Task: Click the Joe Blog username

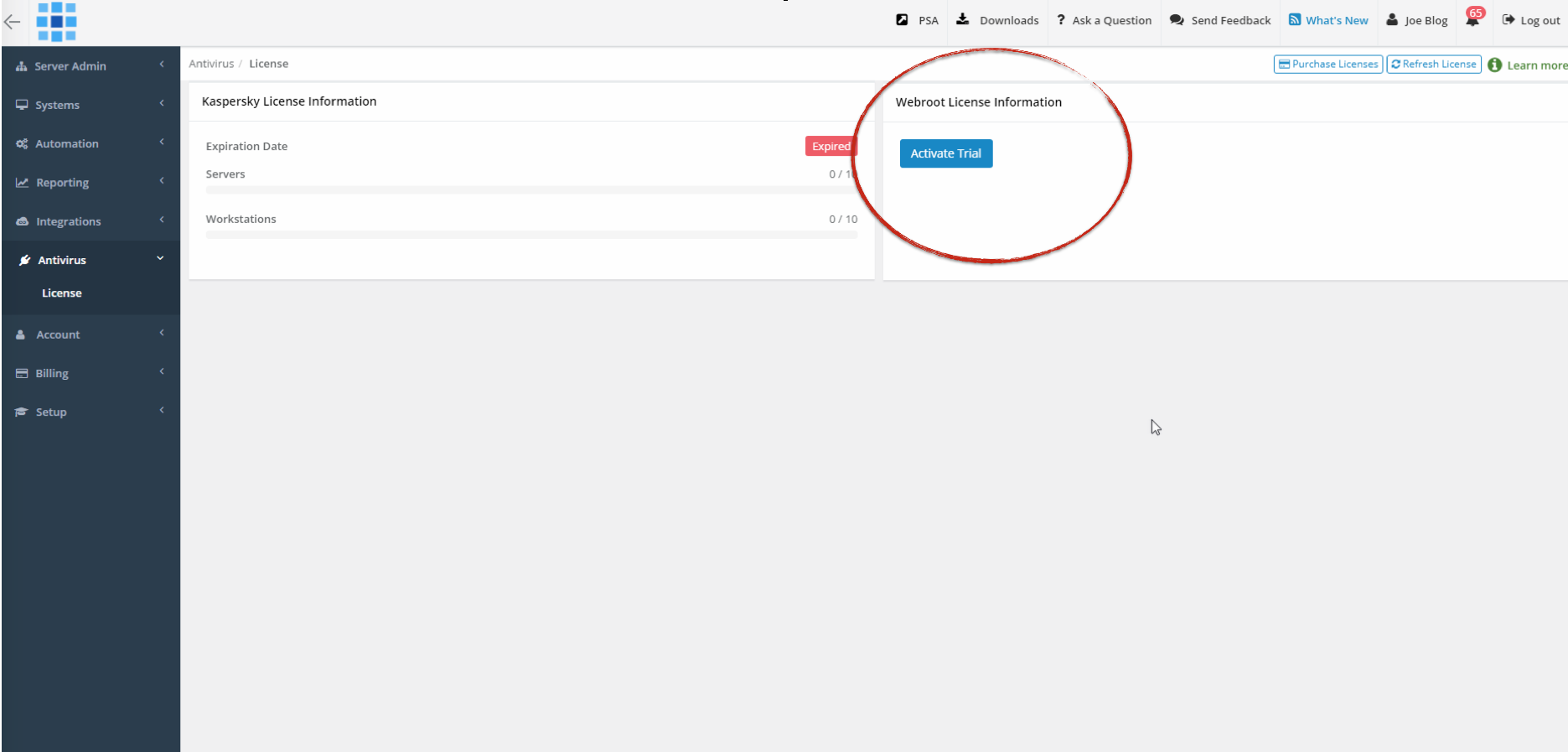Action: [1426, 21]
